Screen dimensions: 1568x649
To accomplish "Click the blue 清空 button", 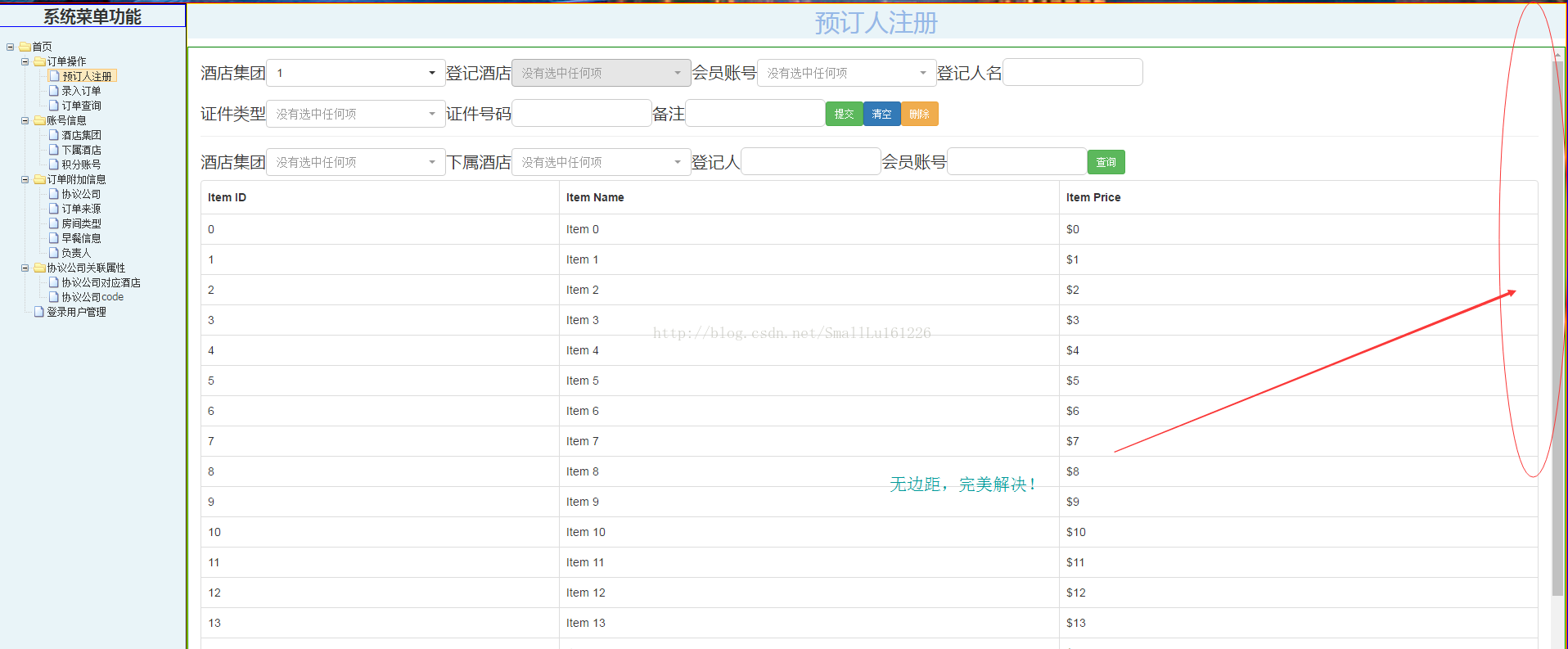I will 881,114.
